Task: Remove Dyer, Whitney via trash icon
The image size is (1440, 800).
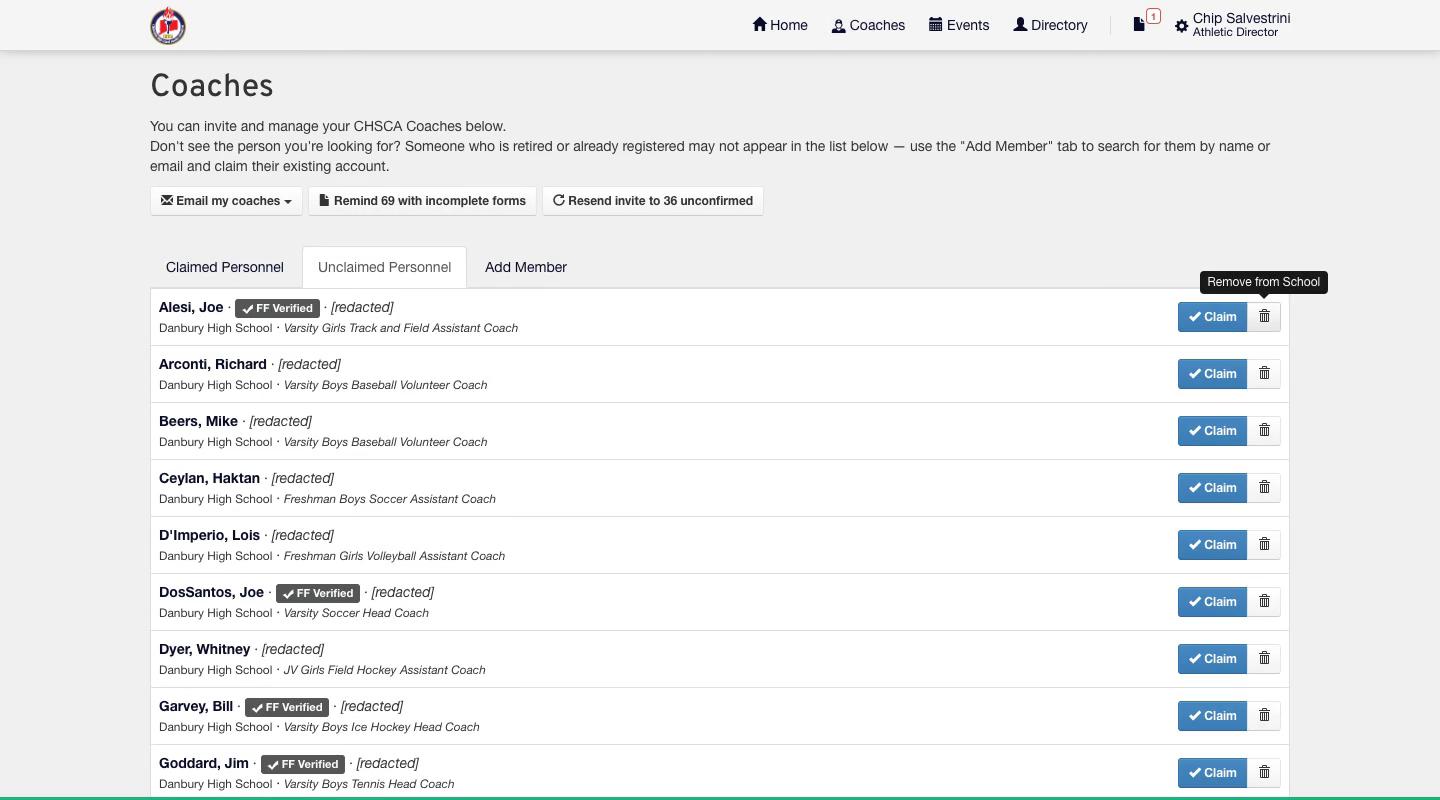Action: [x=1264, y=659]
